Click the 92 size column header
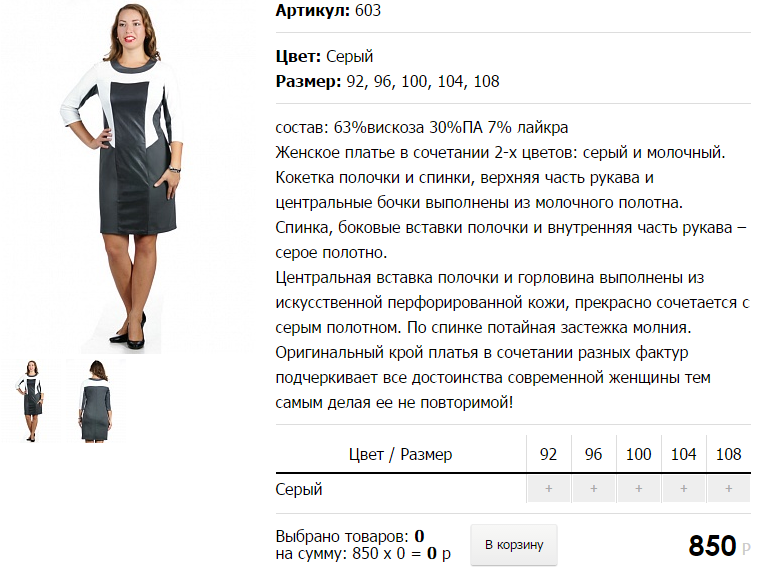The width and height of the screenshot is (762, 568). click(x=549, y=454)
